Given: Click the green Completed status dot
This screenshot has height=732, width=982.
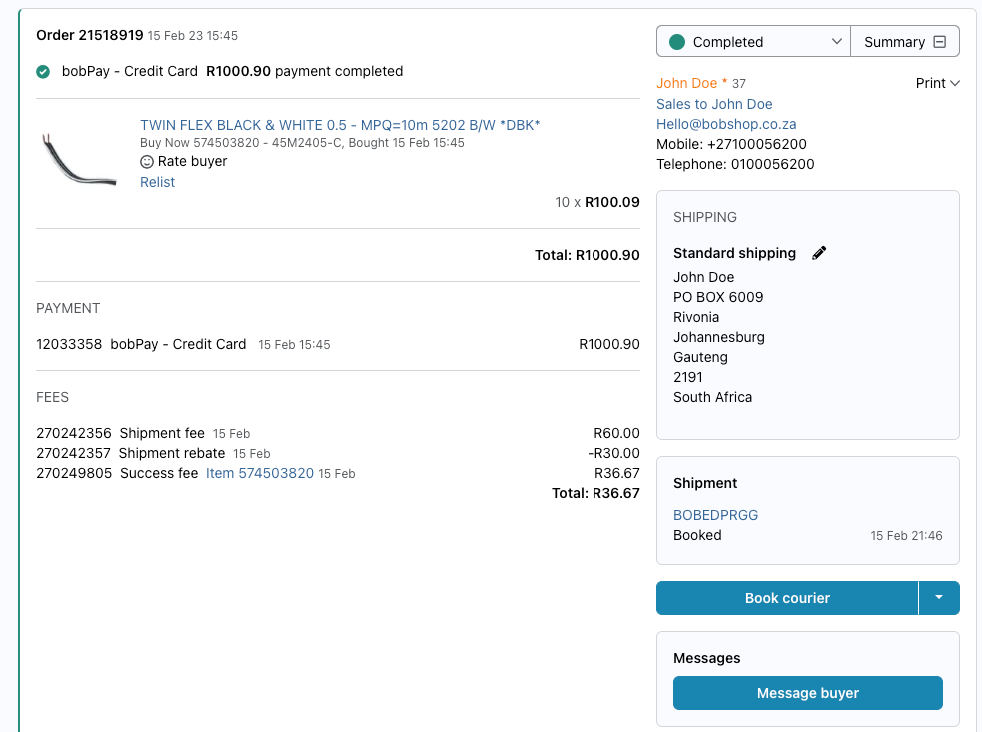Looking at the screenshot, I should 677,42.
